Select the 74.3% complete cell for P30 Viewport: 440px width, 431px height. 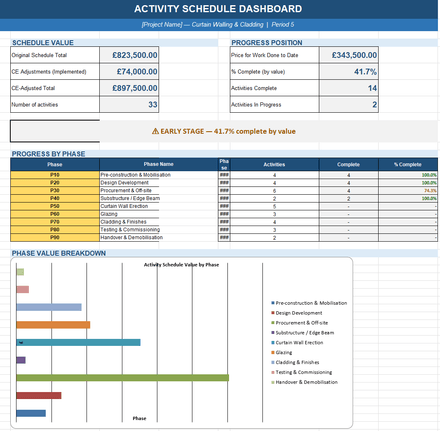coord(408,190)
